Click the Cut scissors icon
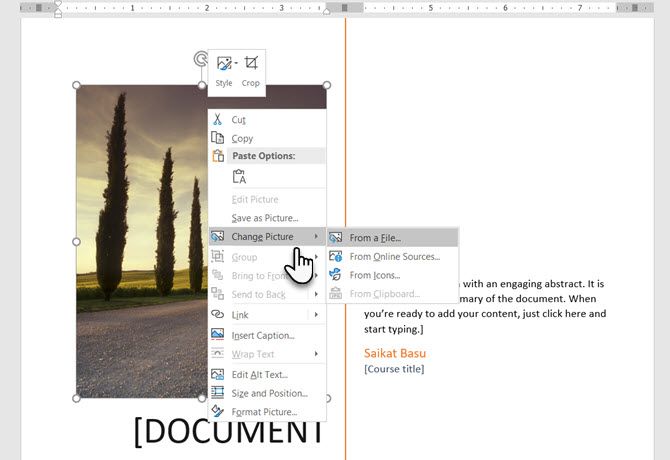The width and height of the screenshot is (670, 460). click(x=217, y=120)
